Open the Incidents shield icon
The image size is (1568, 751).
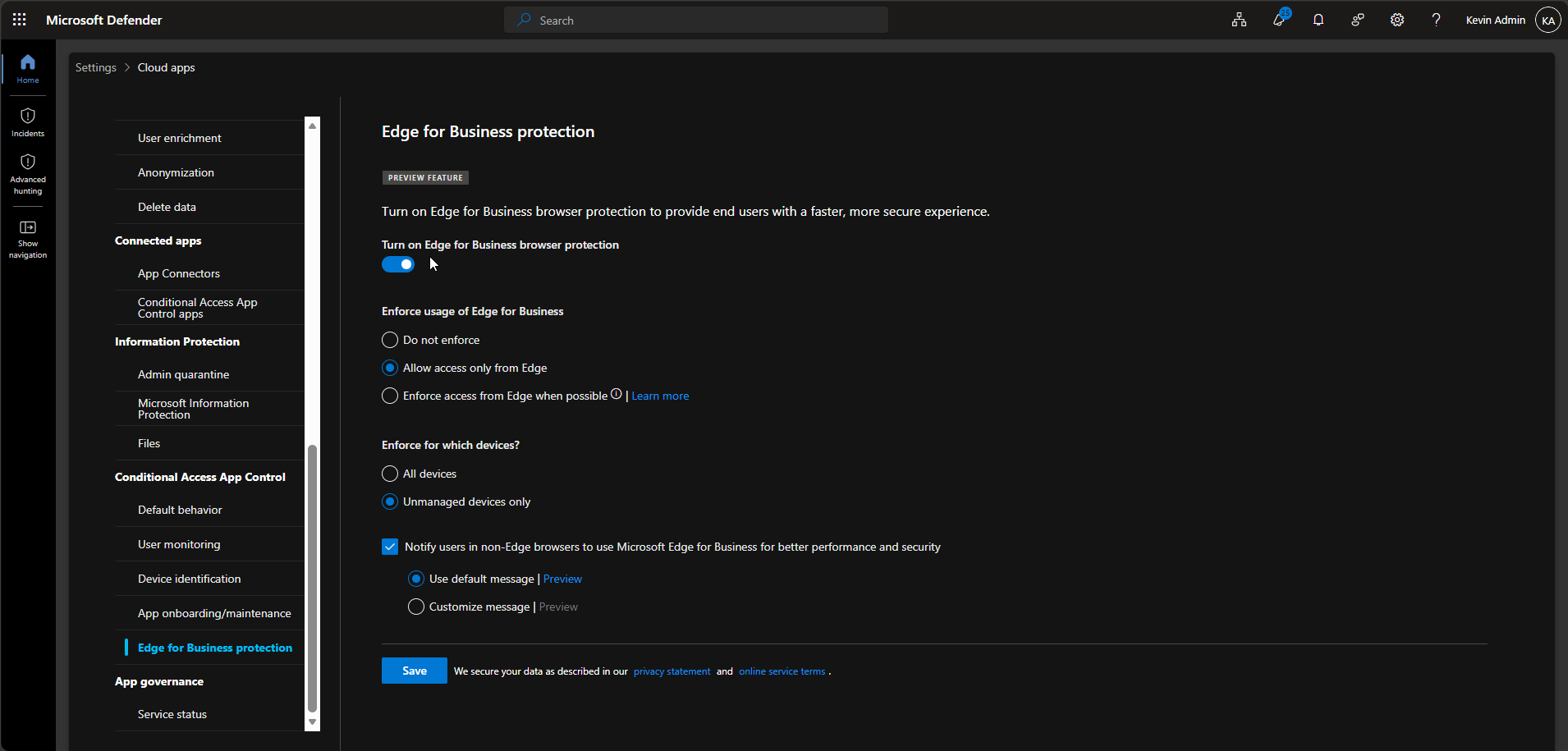[x=28, y=122]
